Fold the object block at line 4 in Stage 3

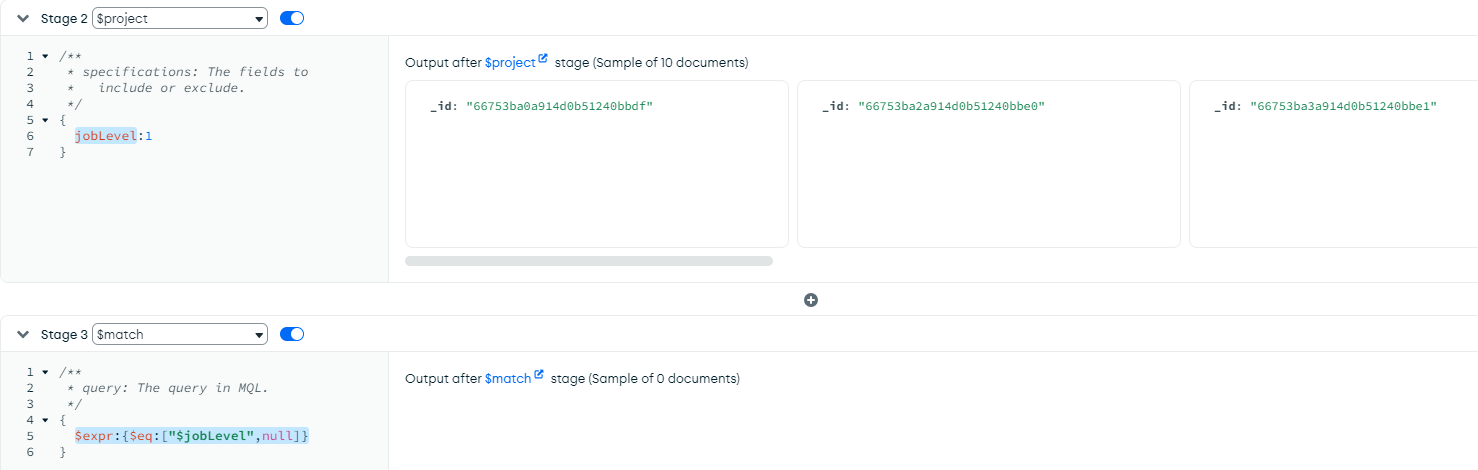(45, 420)
